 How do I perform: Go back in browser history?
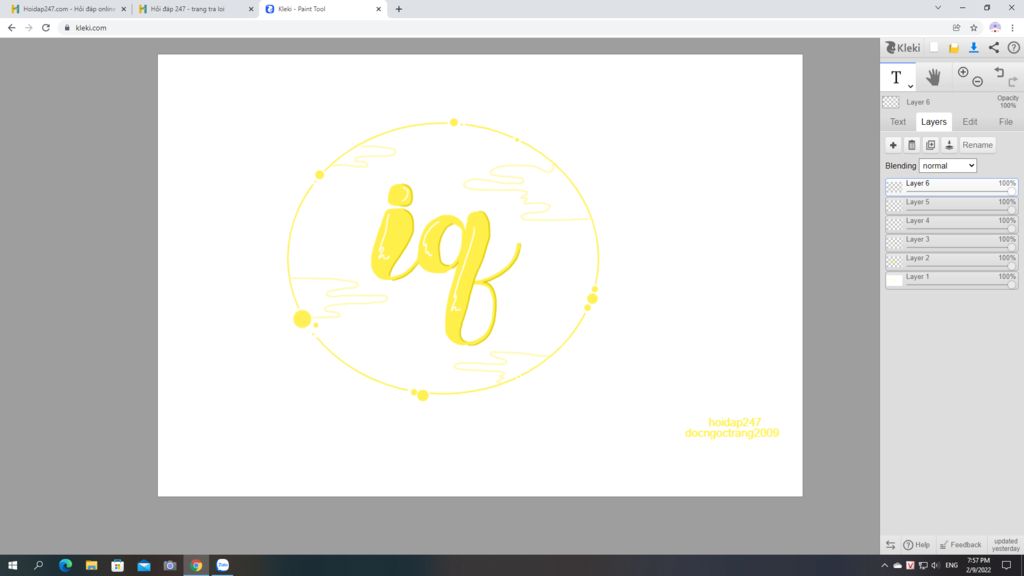coord(11,28)
